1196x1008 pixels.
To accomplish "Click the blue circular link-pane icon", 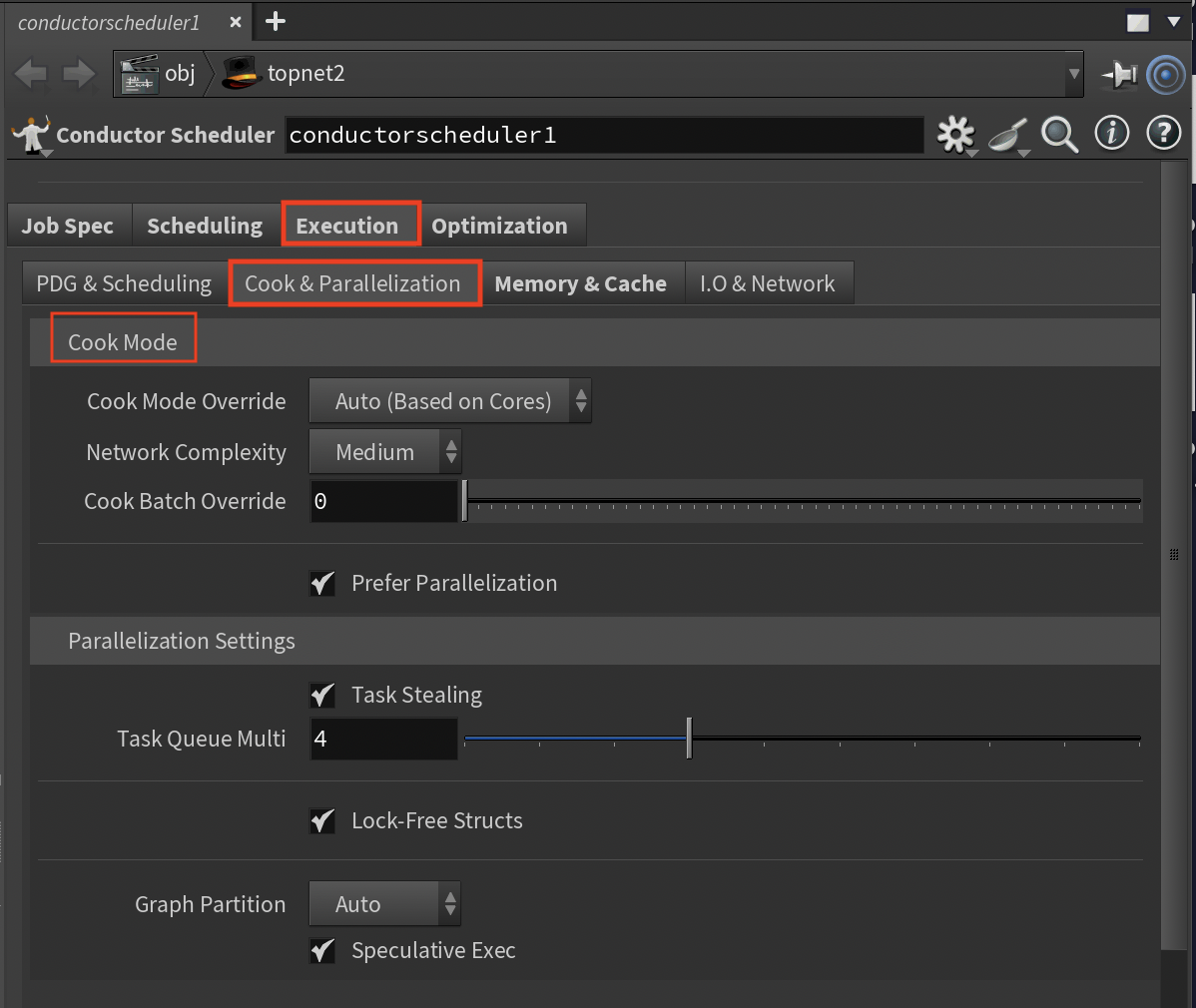I will [x=1165, y=75].
